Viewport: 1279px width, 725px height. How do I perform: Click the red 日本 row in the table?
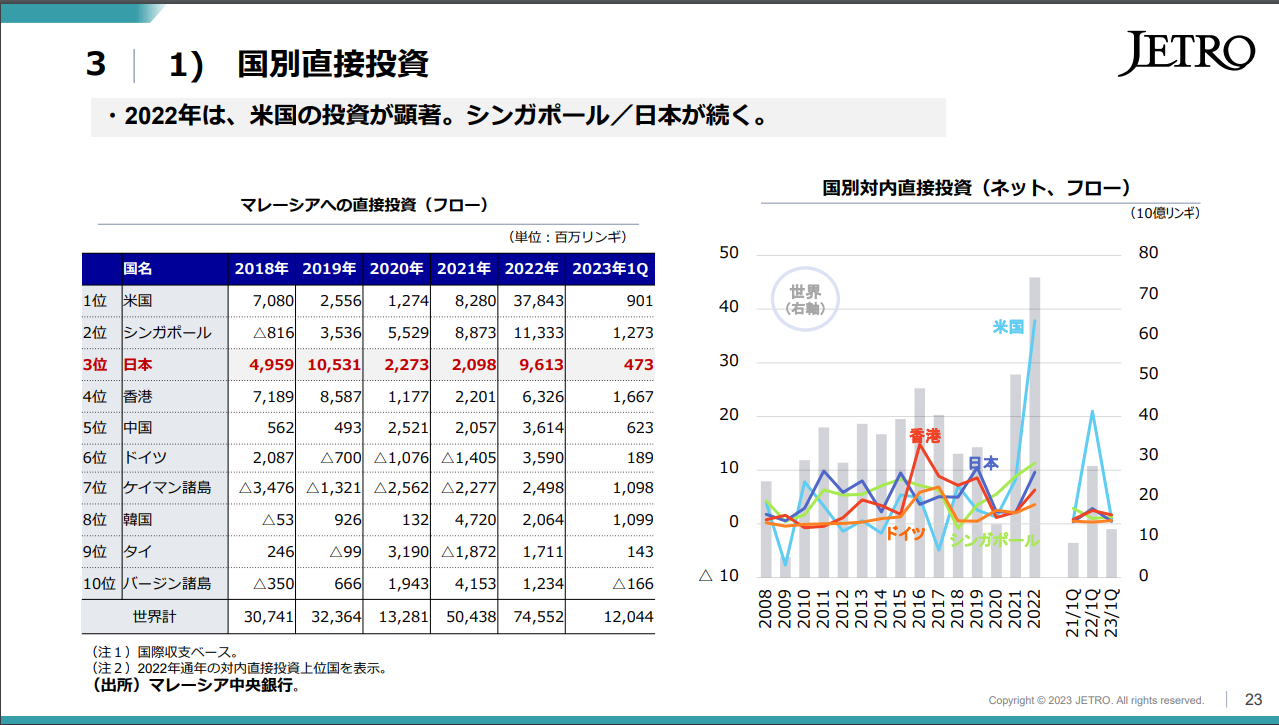coord(141,364)
